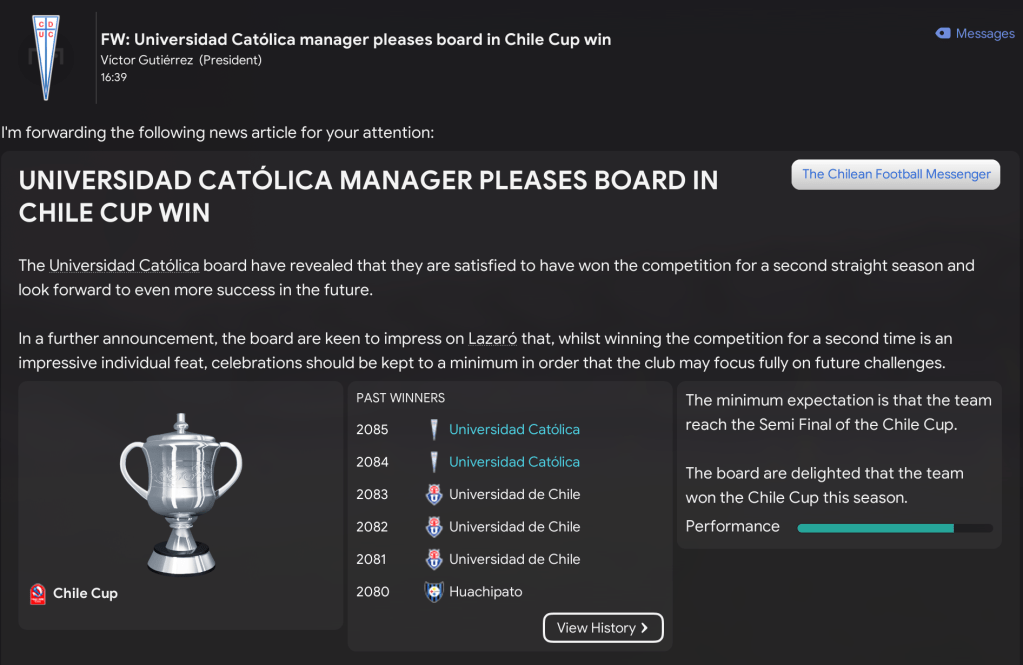1023x665 pixels.
Task: Select 2083 Universidad de Chile winner name
Action: point(514,495)
